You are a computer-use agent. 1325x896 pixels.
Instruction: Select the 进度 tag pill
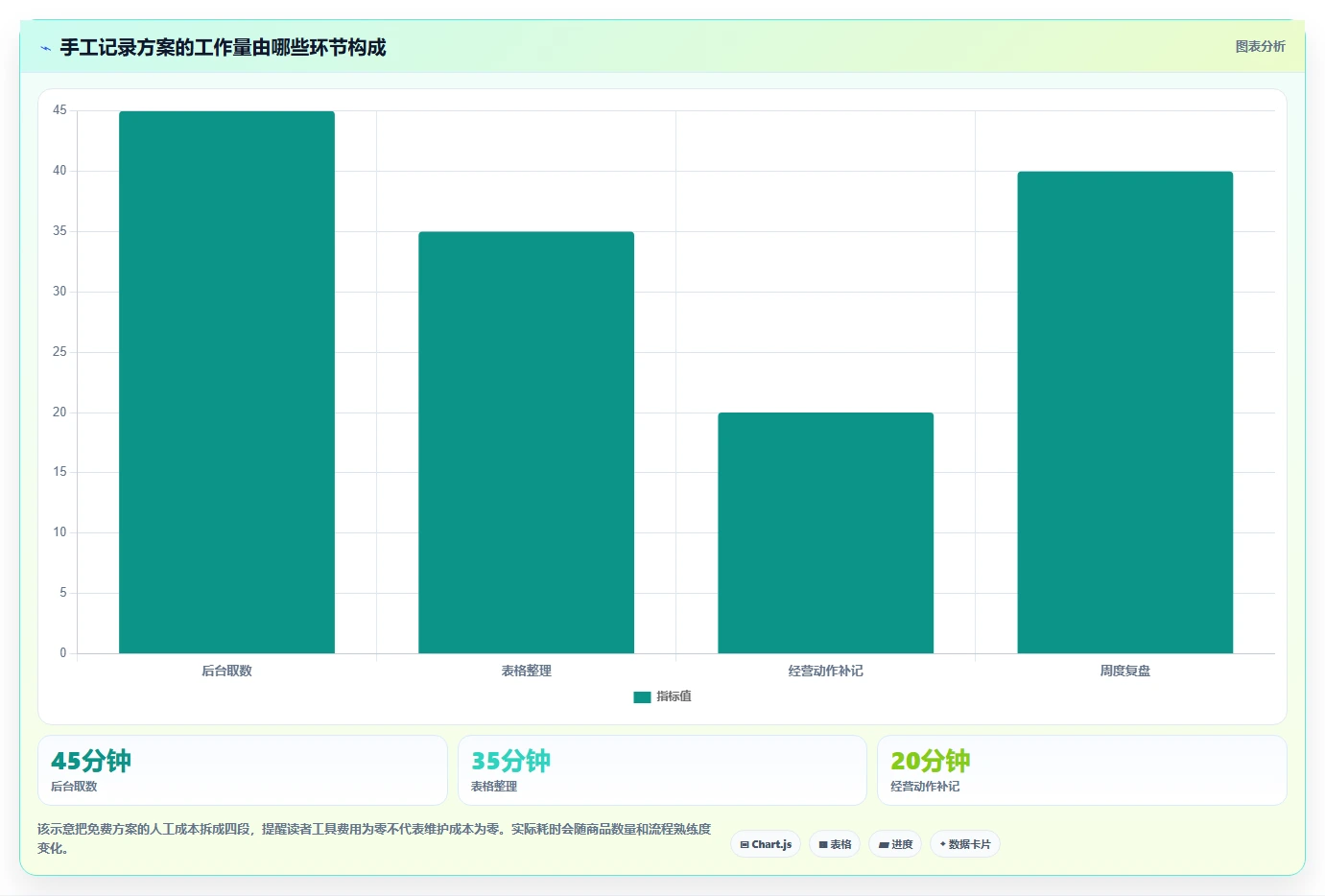pyautogui.click(x=895, y=844)
